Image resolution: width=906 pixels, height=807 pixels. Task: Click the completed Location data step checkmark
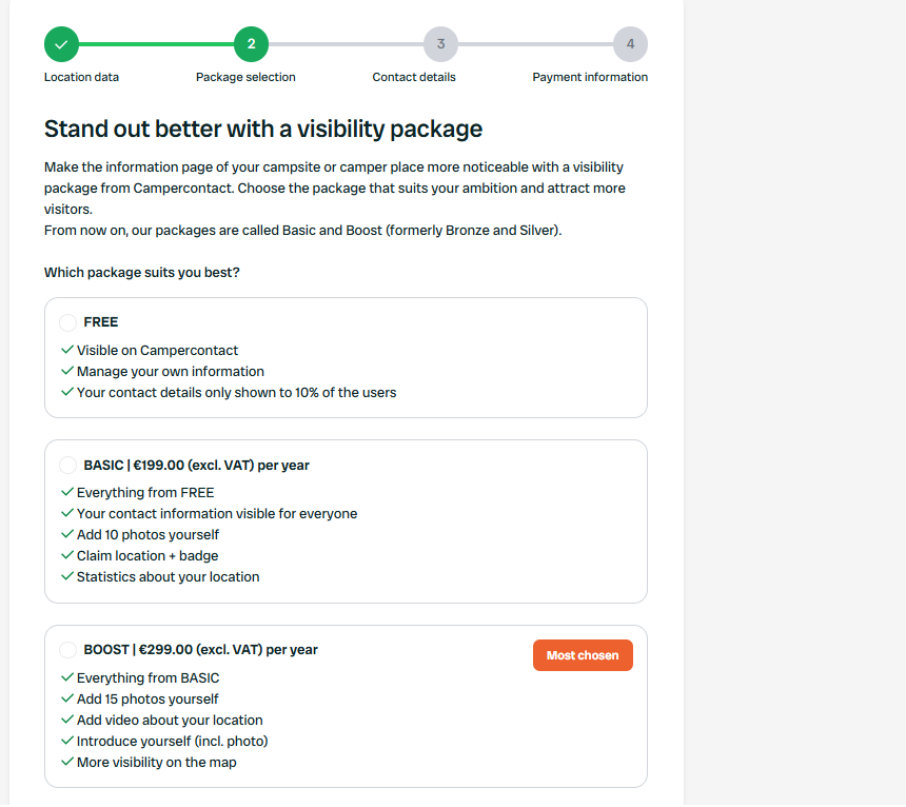[x=61, y=44]
